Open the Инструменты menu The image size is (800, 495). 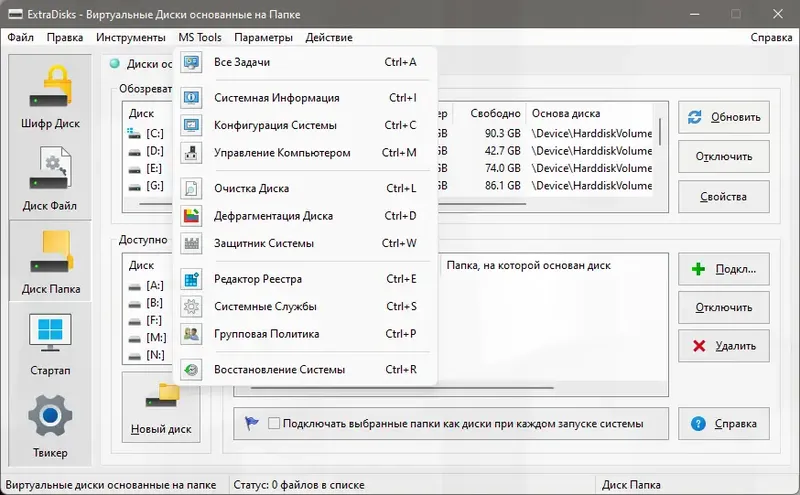pyautogui.click(x=131, y=37)
